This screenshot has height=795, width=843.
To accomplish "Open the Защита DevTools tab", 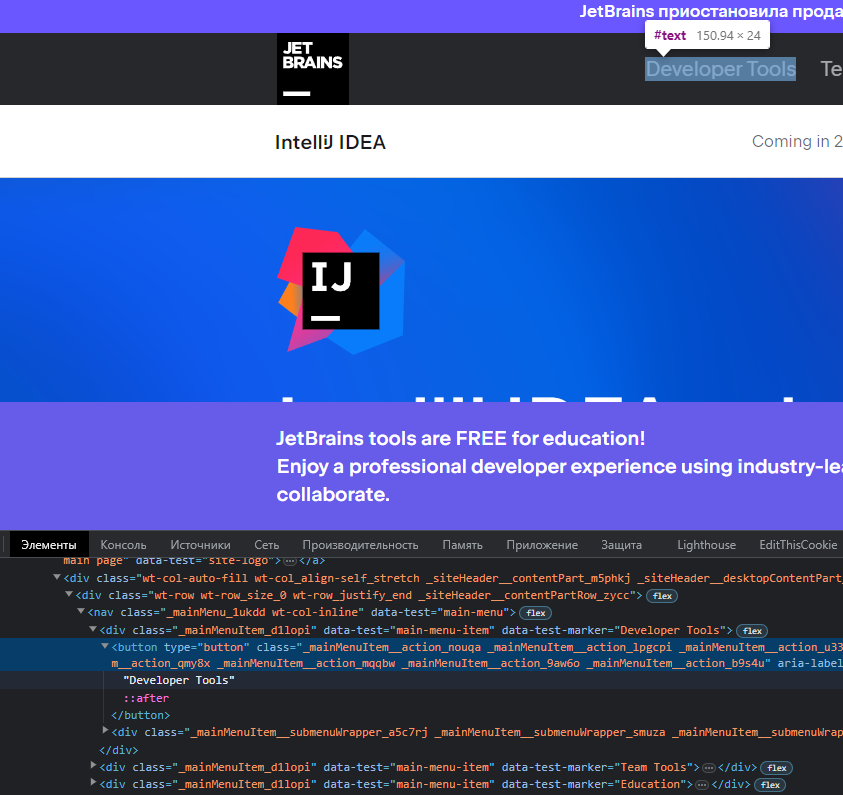I will tap(621, 545).
